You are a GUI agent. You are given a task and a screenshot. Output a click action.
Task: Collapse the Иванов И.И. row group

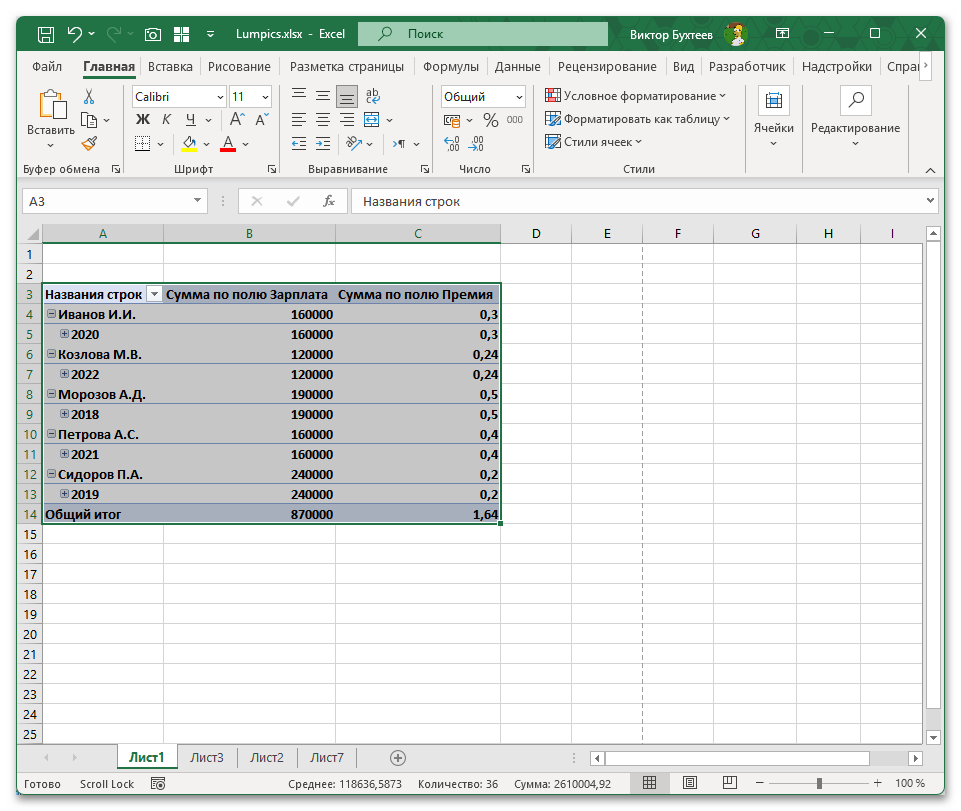pos(51,314)
